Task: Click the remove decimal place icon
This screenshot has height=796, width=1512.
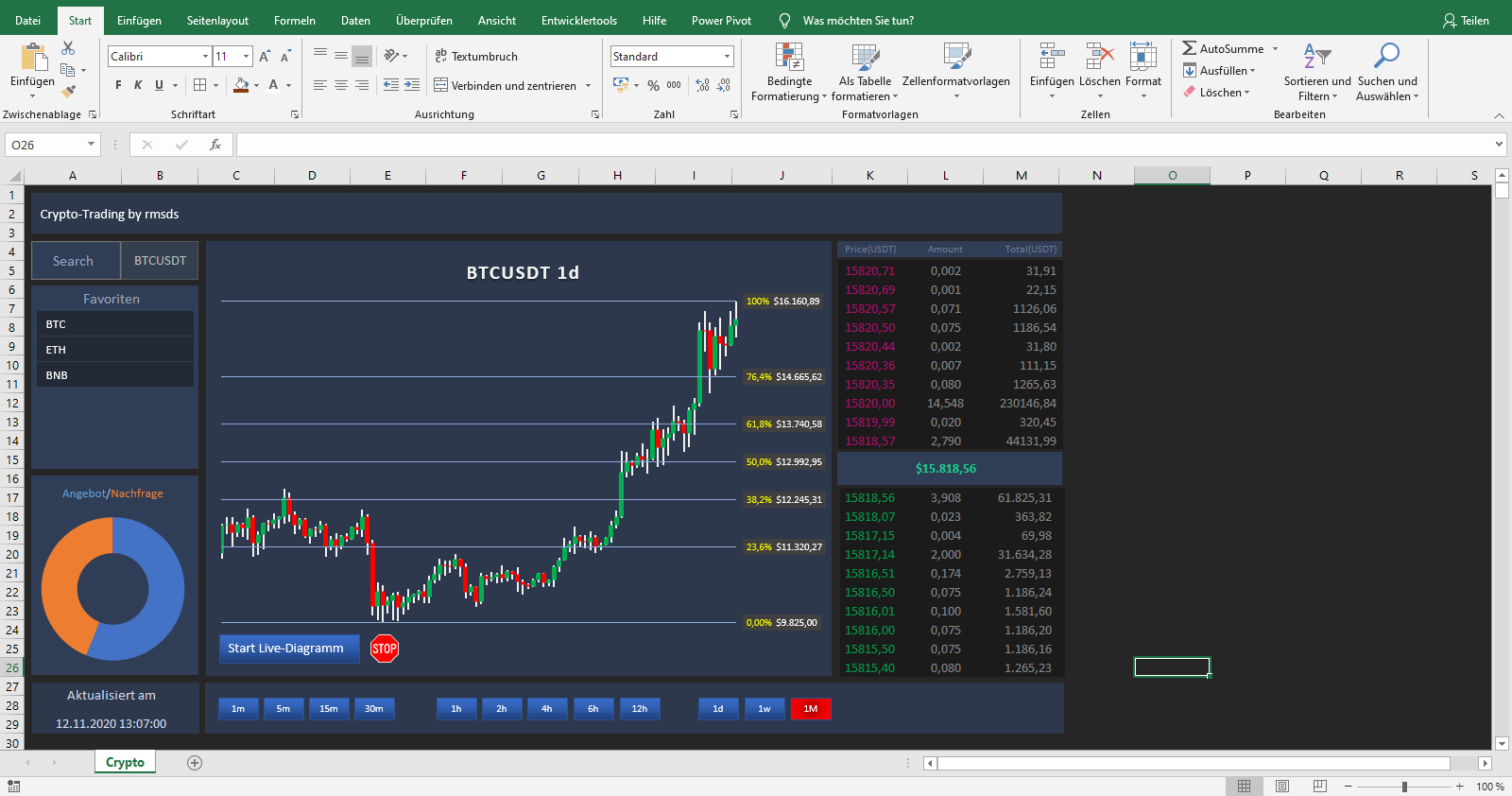Action: click(724, 85)
